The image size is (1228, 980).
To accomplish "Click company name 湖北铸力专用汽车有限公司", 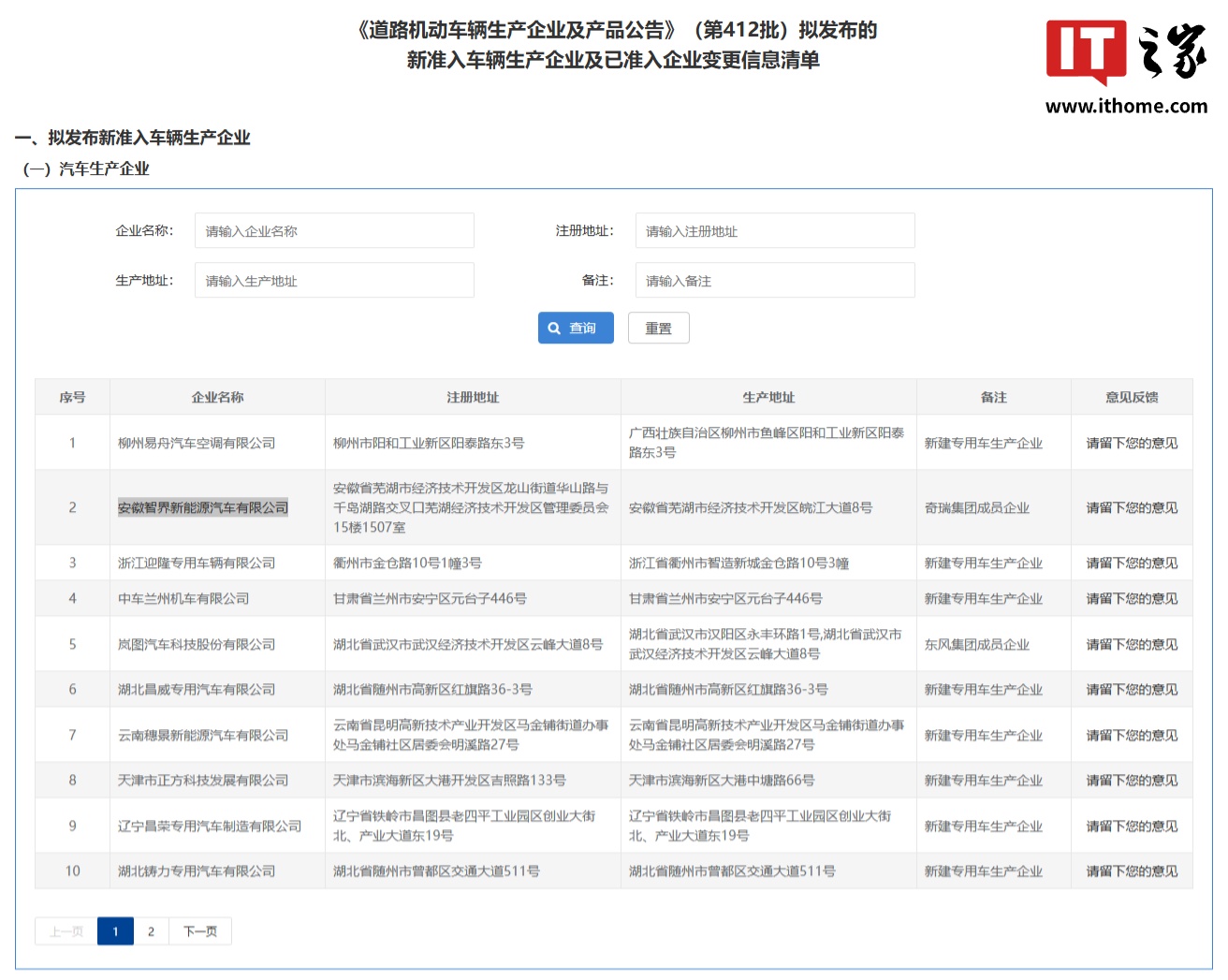I will pos(197,871).
